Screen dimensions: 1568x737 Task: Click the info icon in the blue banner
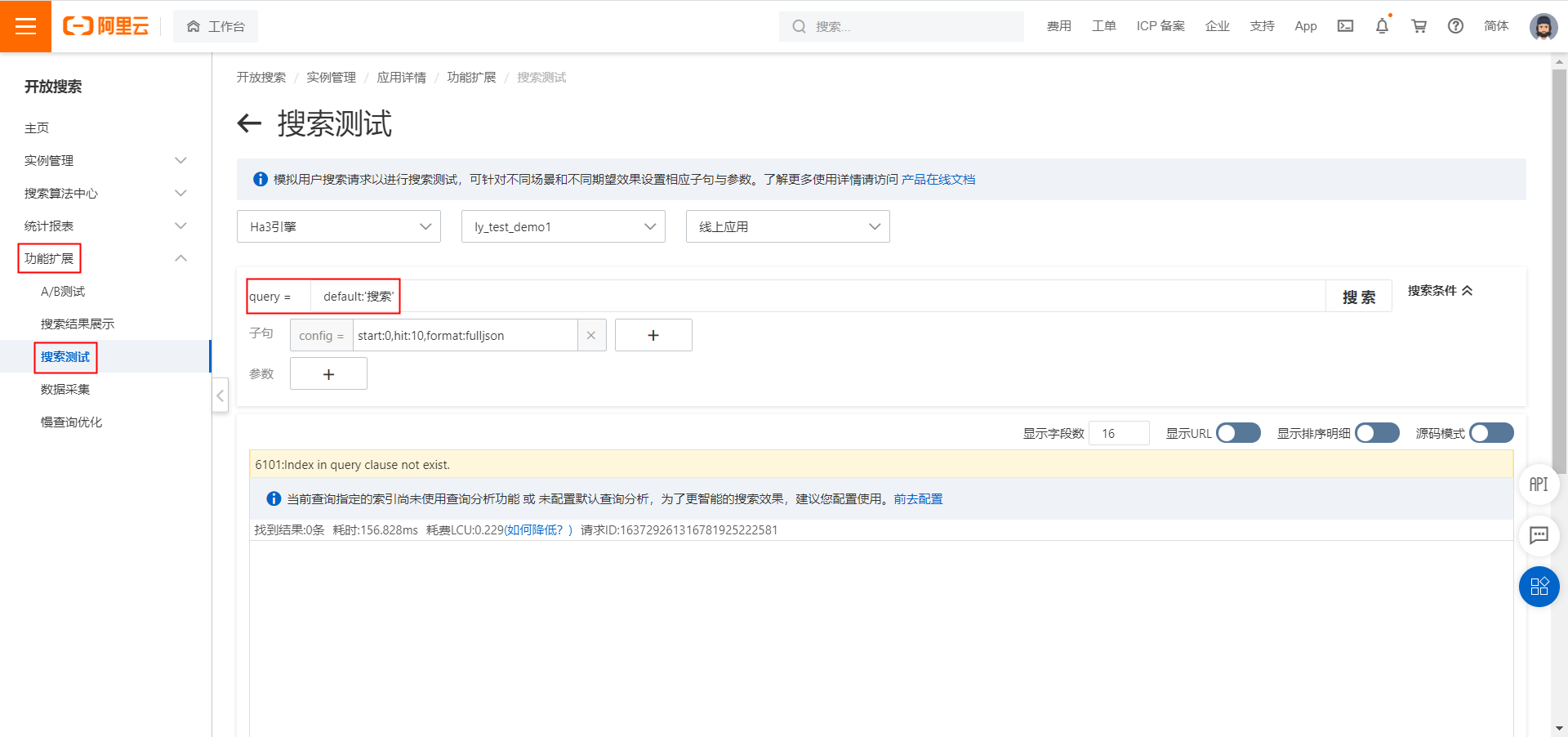pyautogui.click(x=261, y=179)
